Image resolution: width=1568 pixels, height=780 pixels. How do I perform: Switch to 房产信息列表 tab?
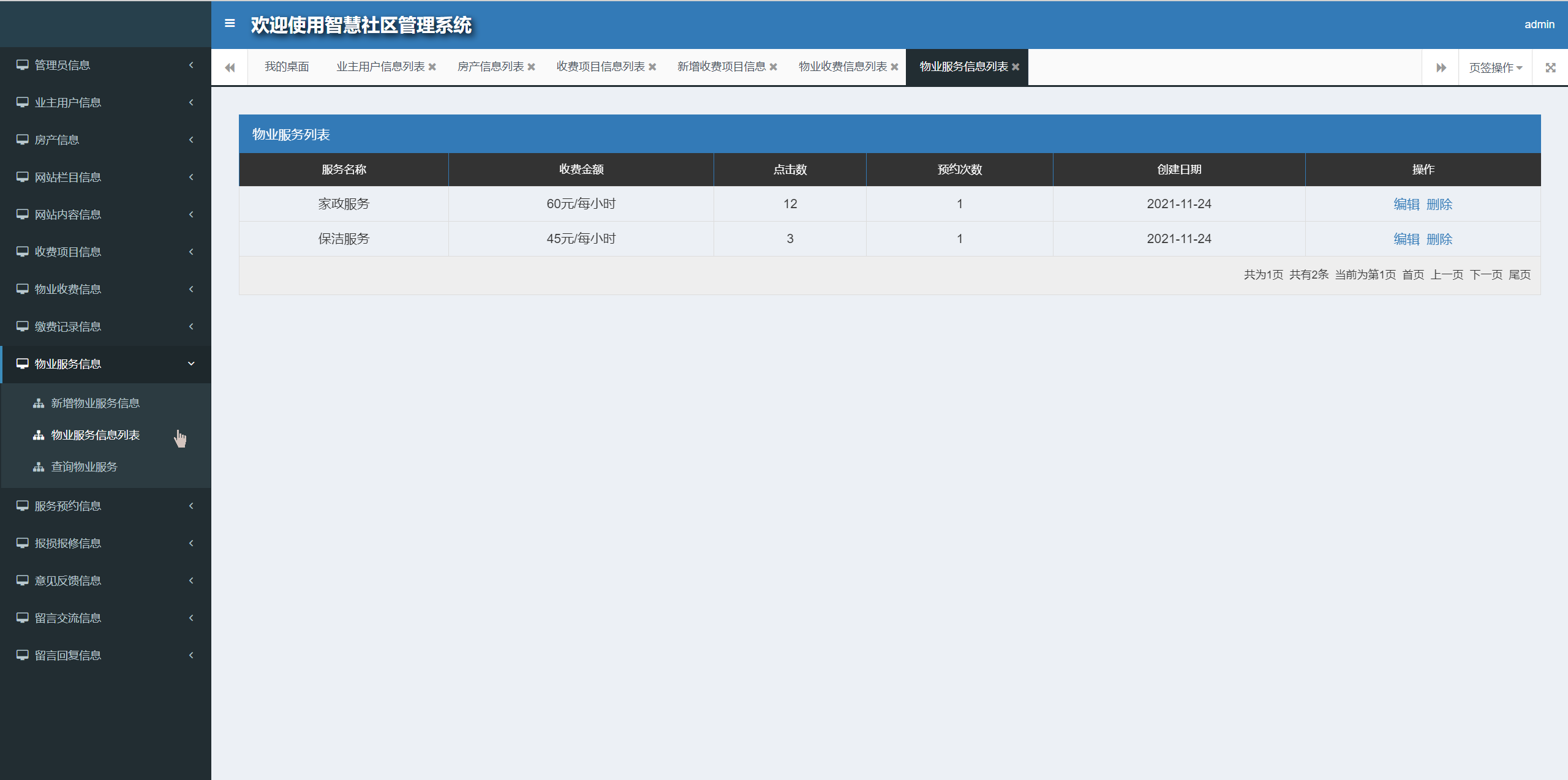coord(491,67)
